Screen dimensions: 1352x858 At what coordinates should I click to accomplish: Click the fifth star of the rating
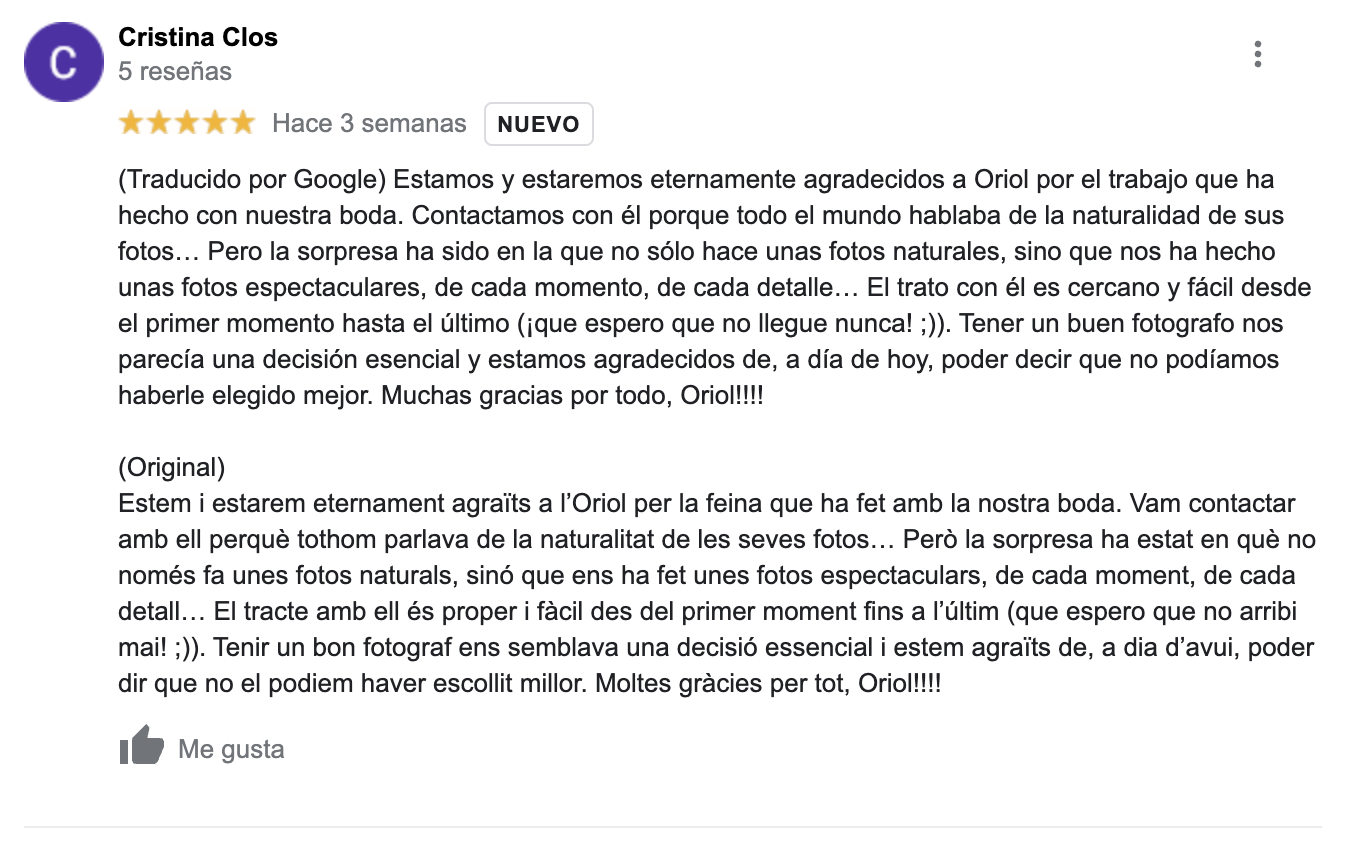243,124
